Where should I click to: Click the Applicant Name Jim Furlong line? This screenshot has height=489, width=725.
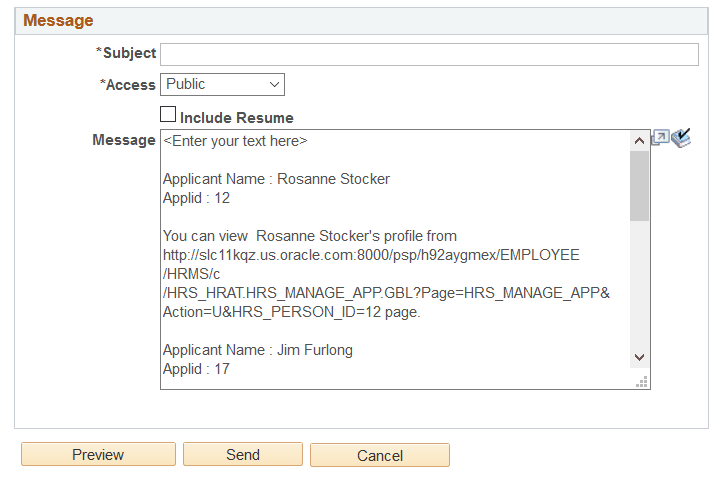tap(258, 350)
